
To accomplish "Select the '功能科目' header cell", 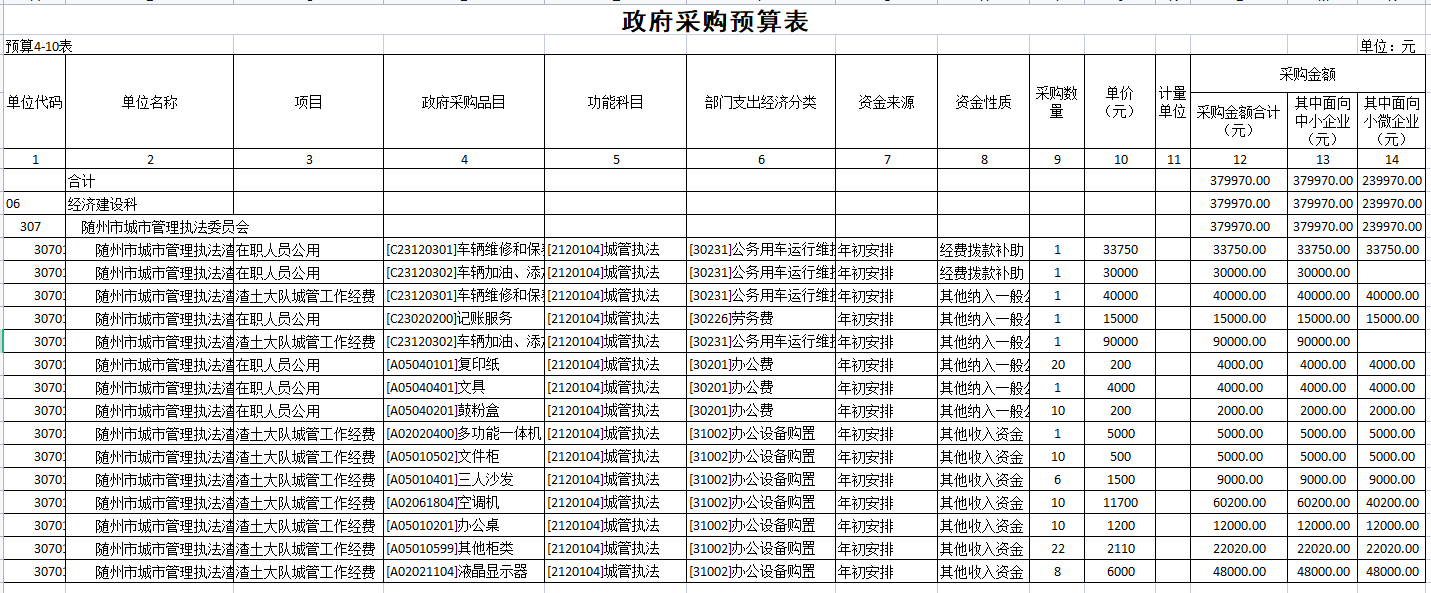I will 616,102.
